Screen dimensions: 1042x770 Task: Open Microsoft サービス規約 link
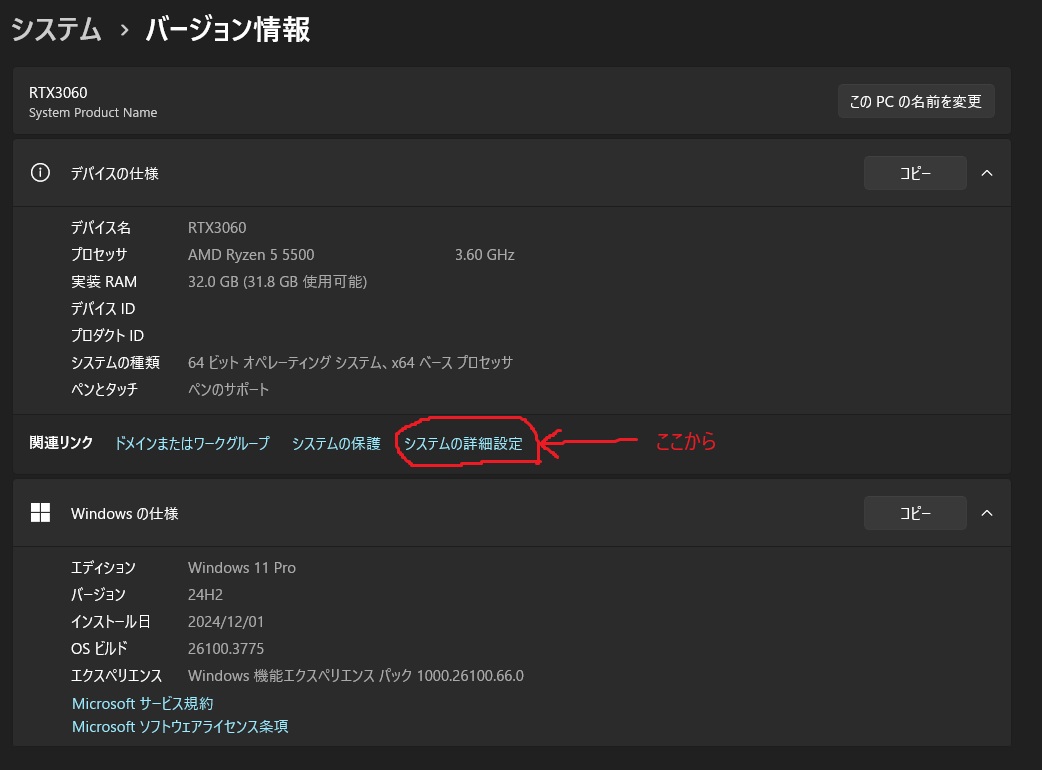tap(142, 703)
